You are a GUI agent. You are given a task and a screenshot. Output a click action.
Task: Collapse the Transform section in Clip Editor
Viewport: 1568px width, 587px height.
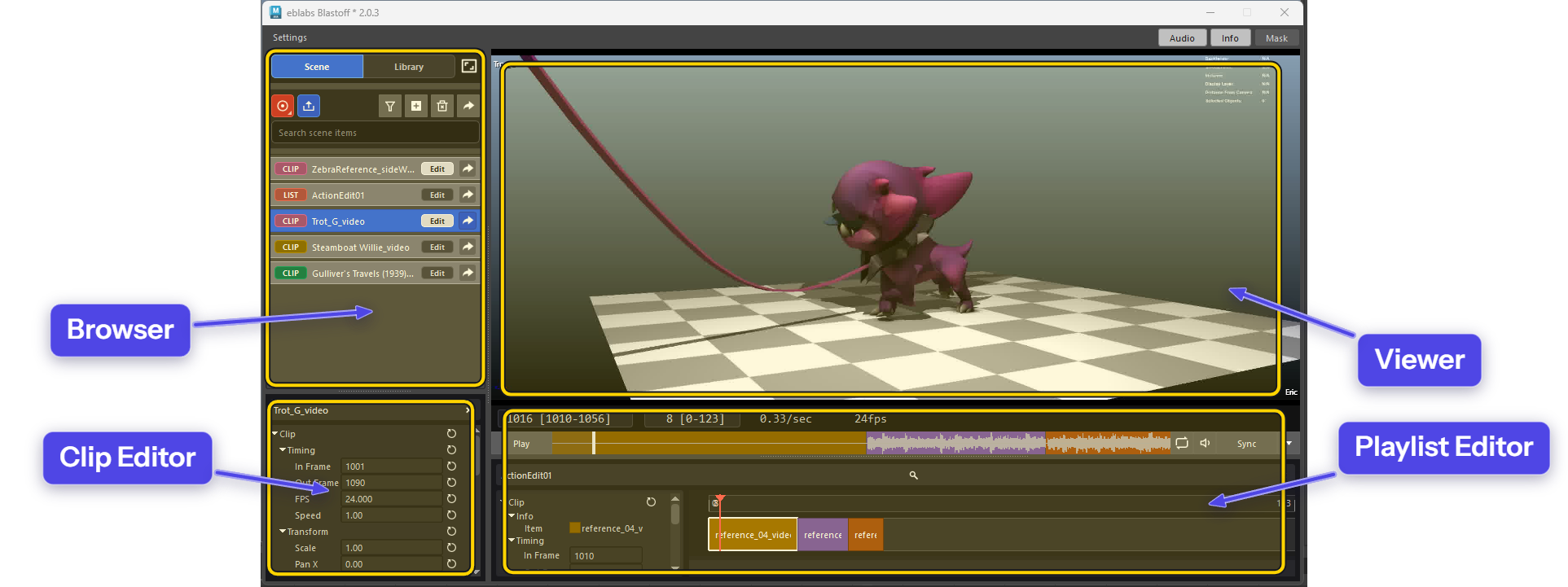point(283,532)
